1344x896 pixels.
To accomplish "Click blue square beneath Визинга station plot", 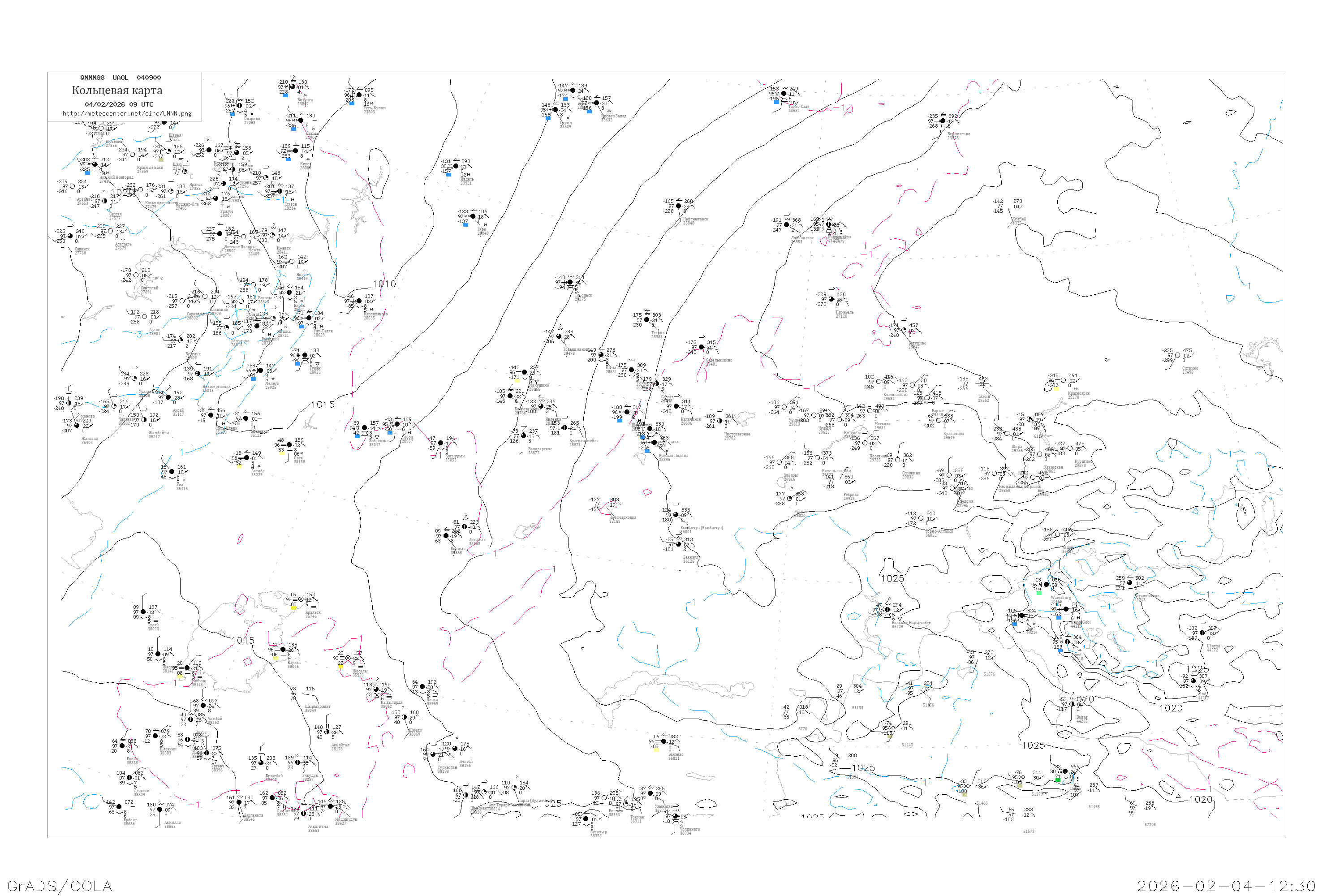I will coord(285,95).
